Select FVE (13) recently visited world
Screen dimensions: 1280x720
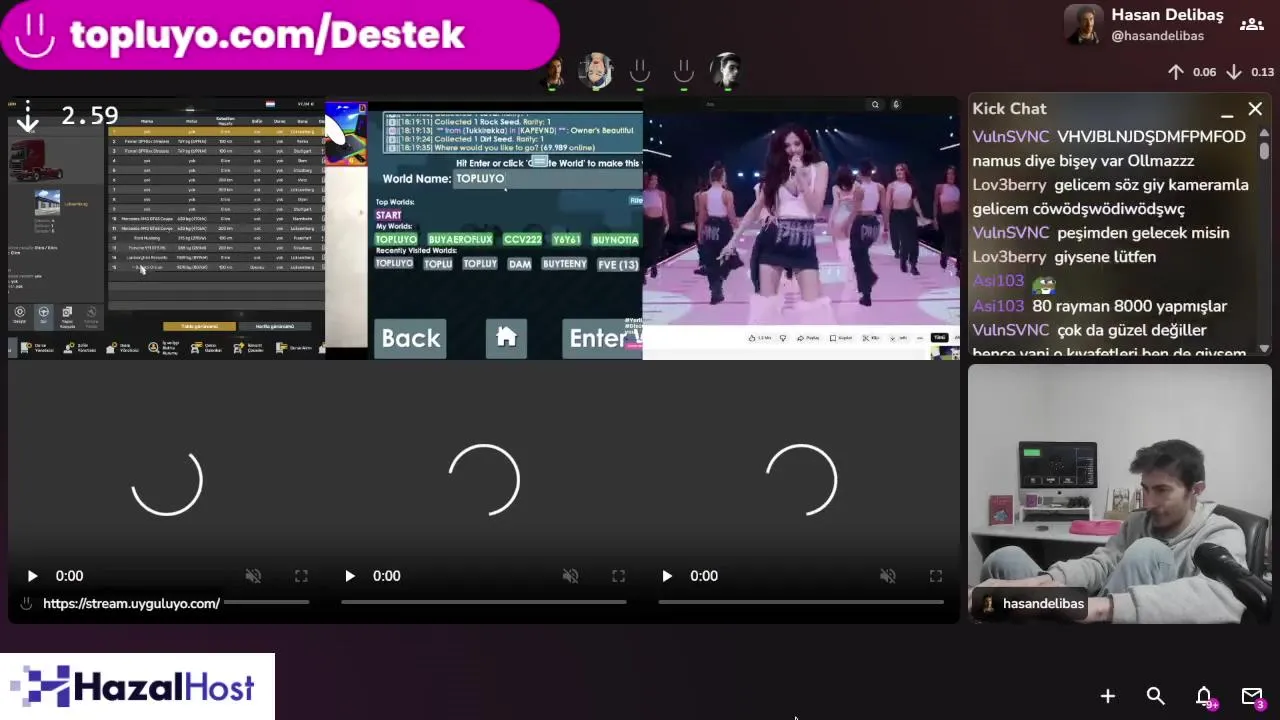[618, 264]
